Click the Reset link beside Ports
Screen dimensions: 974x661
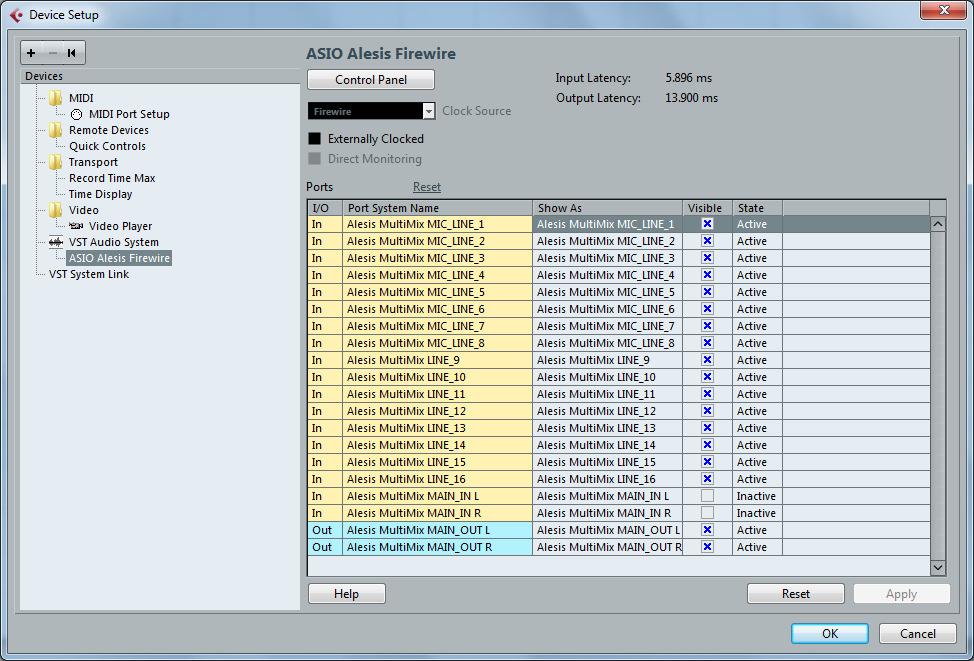tap(427, 187)
